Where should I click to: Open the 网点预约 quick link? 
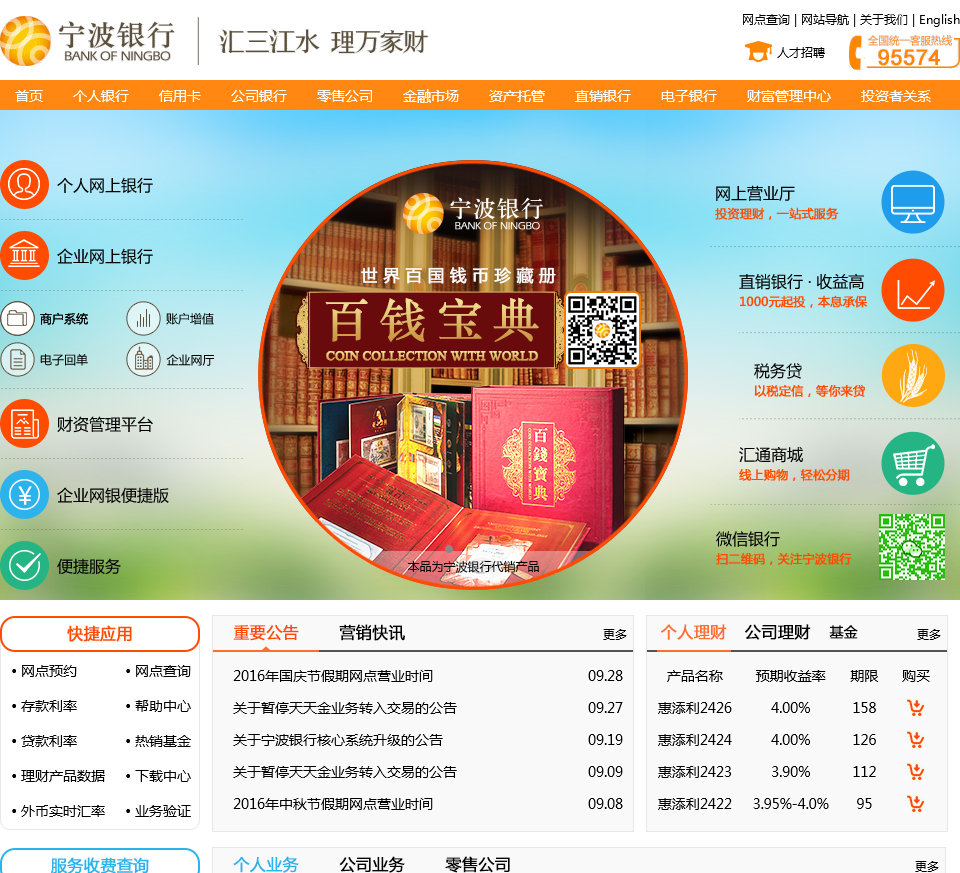[48, 671]
